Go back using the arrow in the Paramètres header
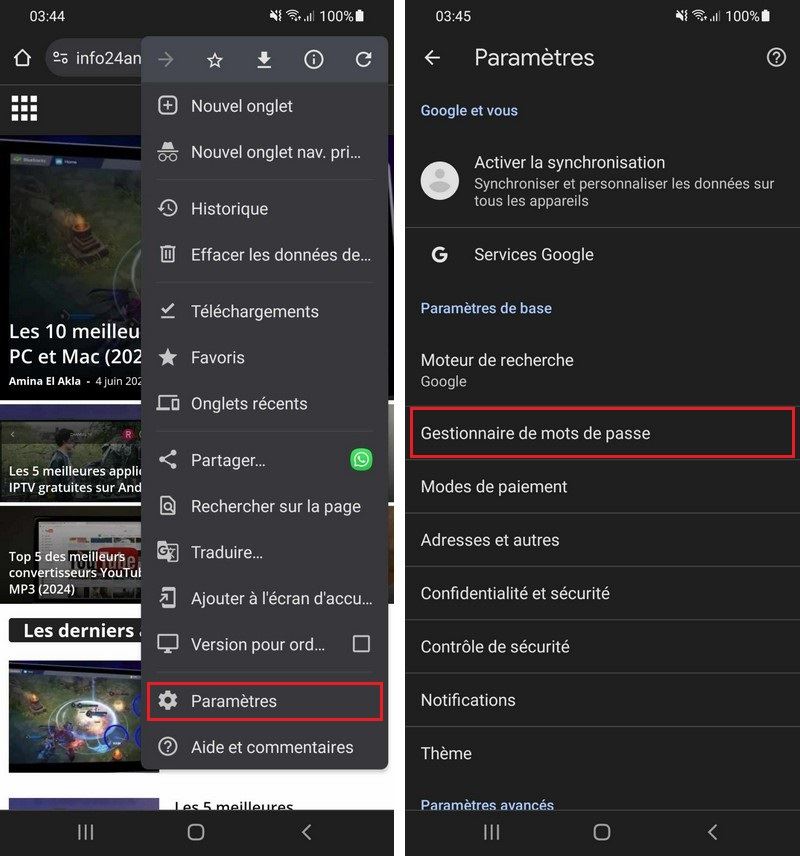800x856 pixels. point(432,58)
